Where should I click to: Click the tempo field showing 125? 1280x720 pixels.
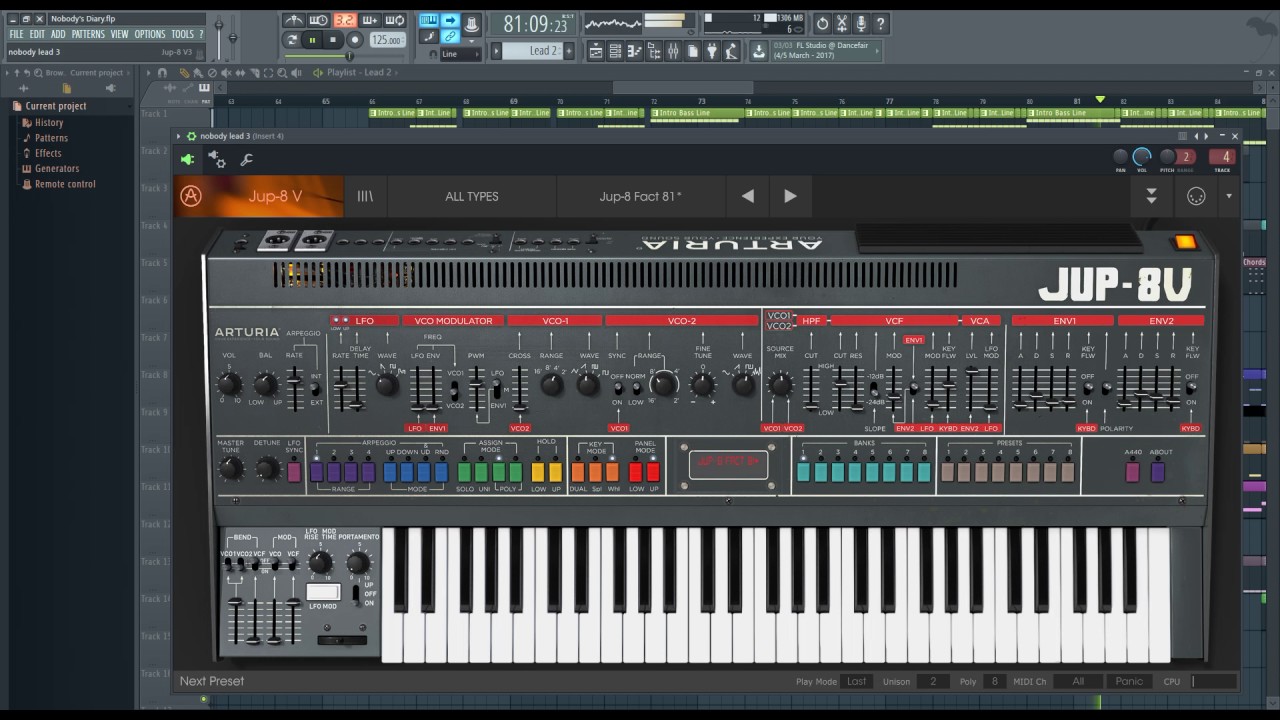pyautogui.click(x=387, y=40)
